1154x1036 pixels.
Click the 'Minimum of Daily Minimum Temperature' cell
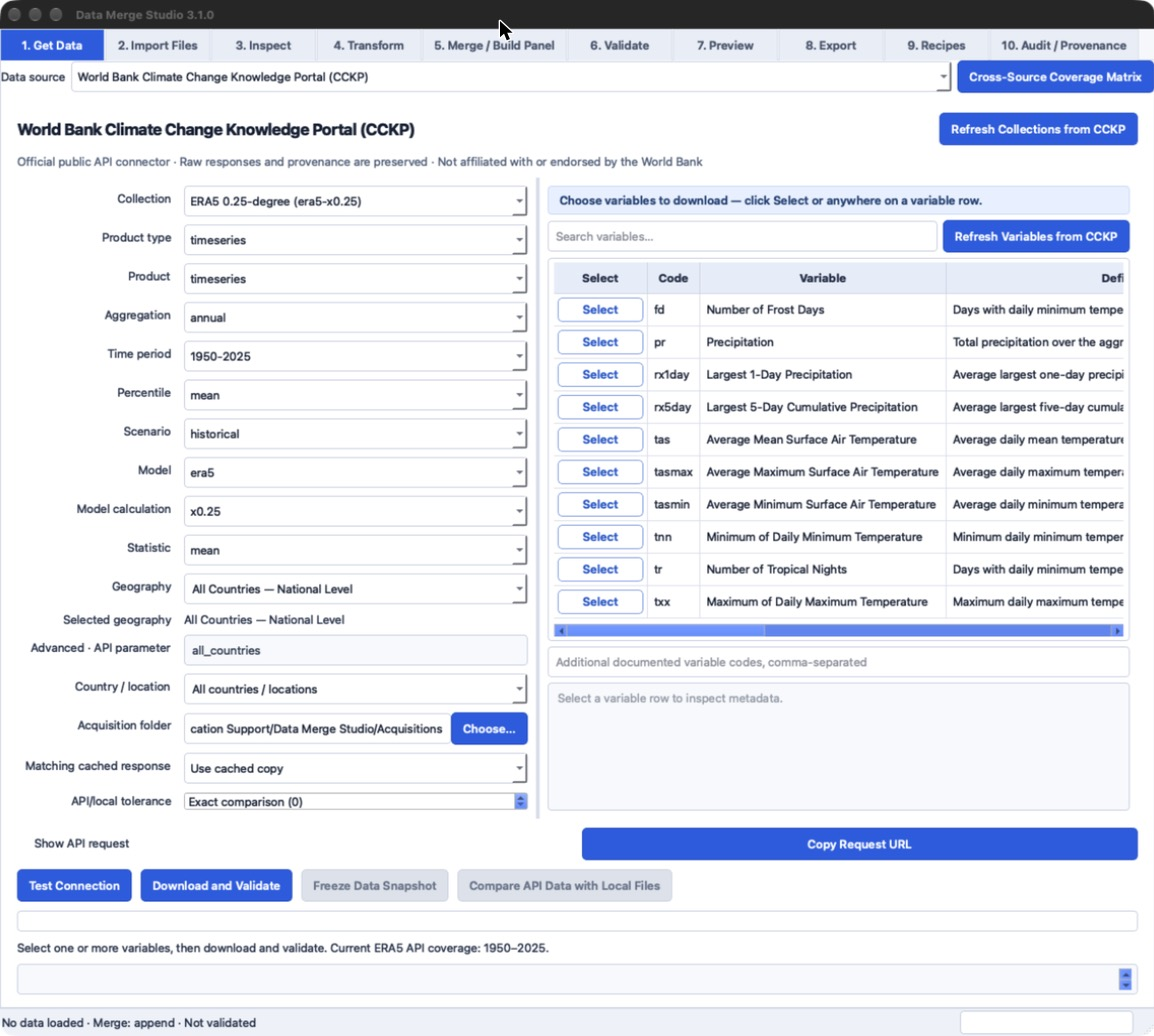(x=822, y=536)
